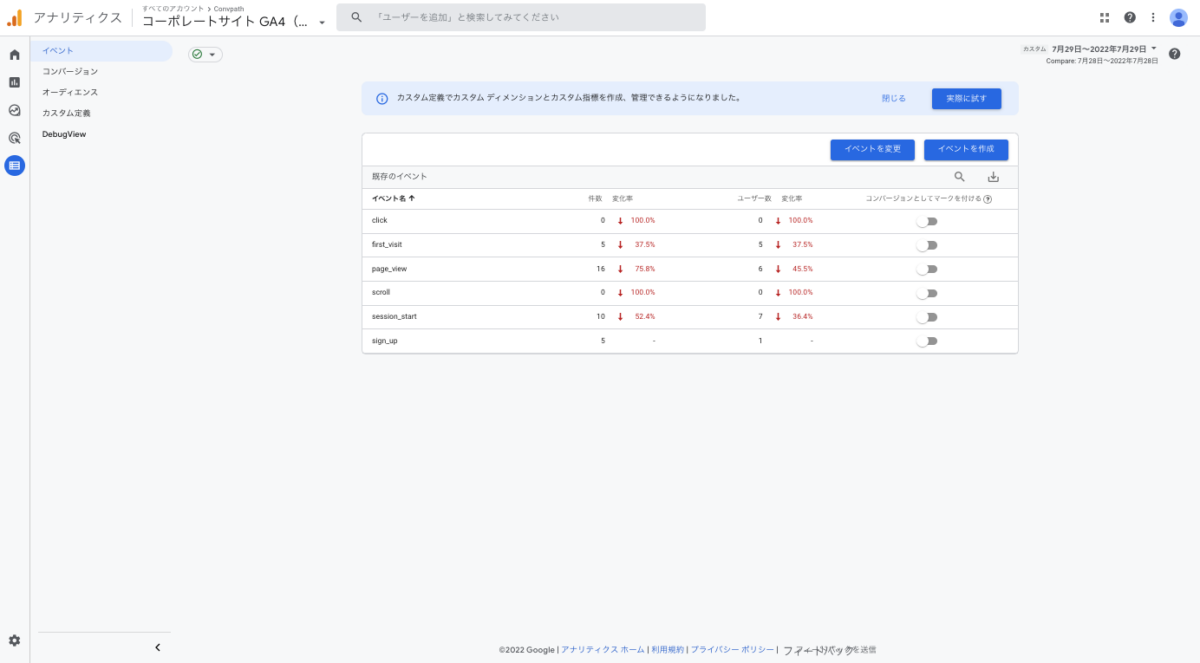This screenshot has height=663, width=1200.
Task: Open the Home icon in left rail
Action: (x=14, y=55)
